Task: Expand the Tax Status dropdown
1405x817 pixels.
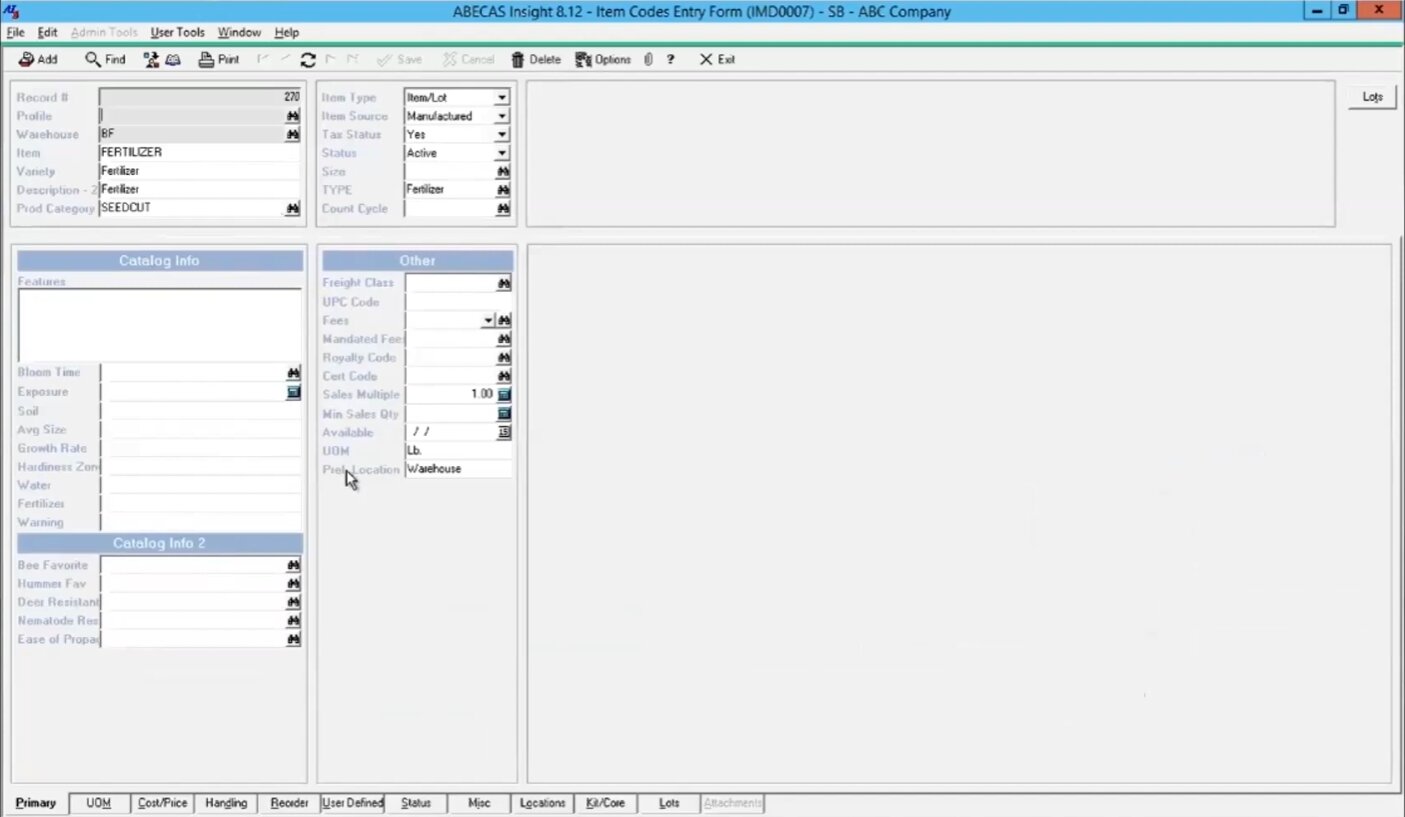Action: point(502,135)
